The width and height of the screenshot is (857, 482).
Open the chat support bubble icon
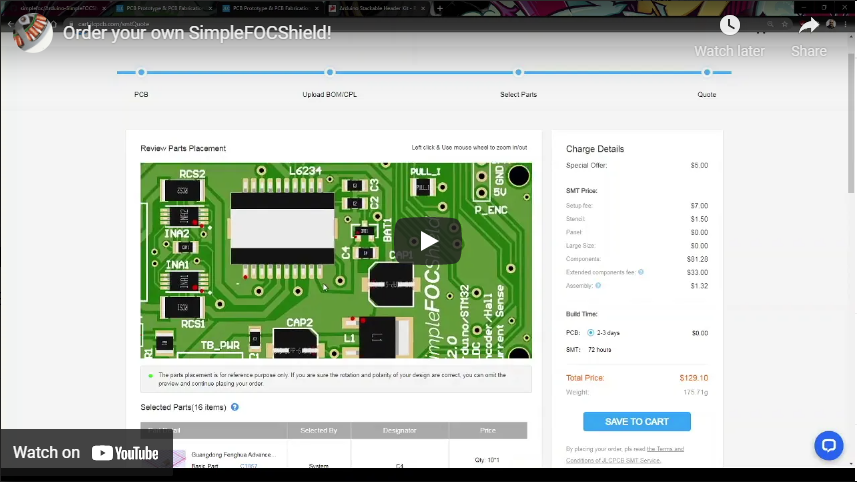click(829, 445)
